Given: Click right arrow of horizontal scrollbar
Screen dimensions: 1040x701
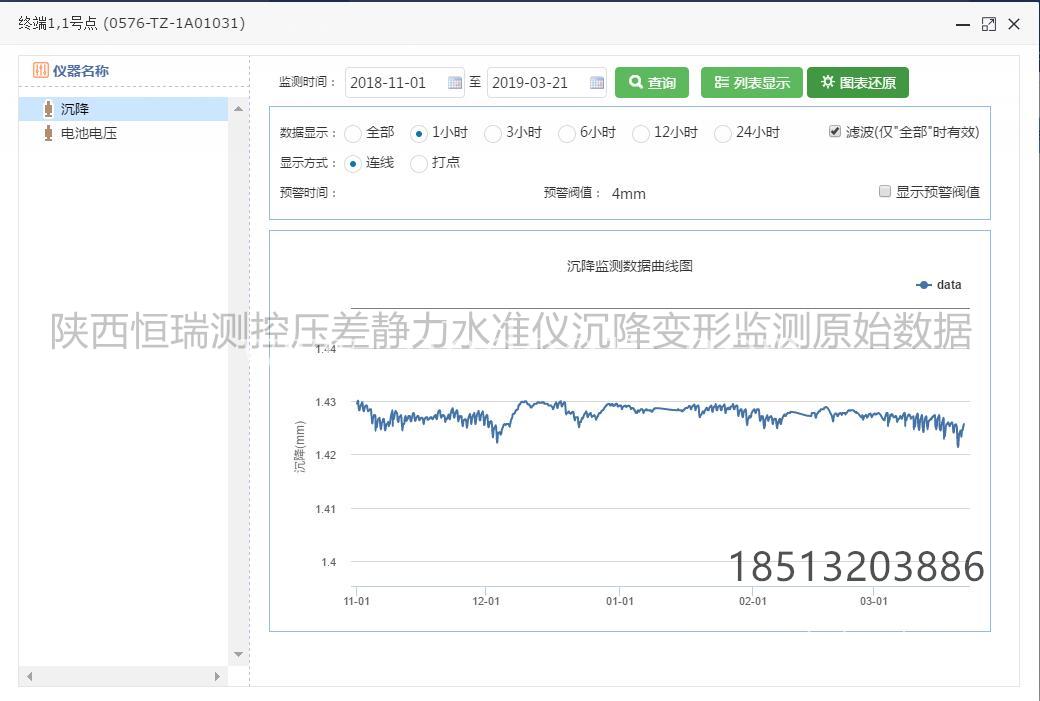Looking at the screenshot, I should pyautogui.click(x=217, y=677).
